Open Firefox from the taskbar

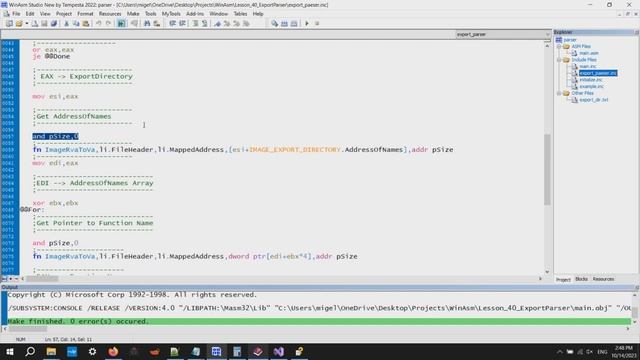pyautogui.click(x=113, y=351)
